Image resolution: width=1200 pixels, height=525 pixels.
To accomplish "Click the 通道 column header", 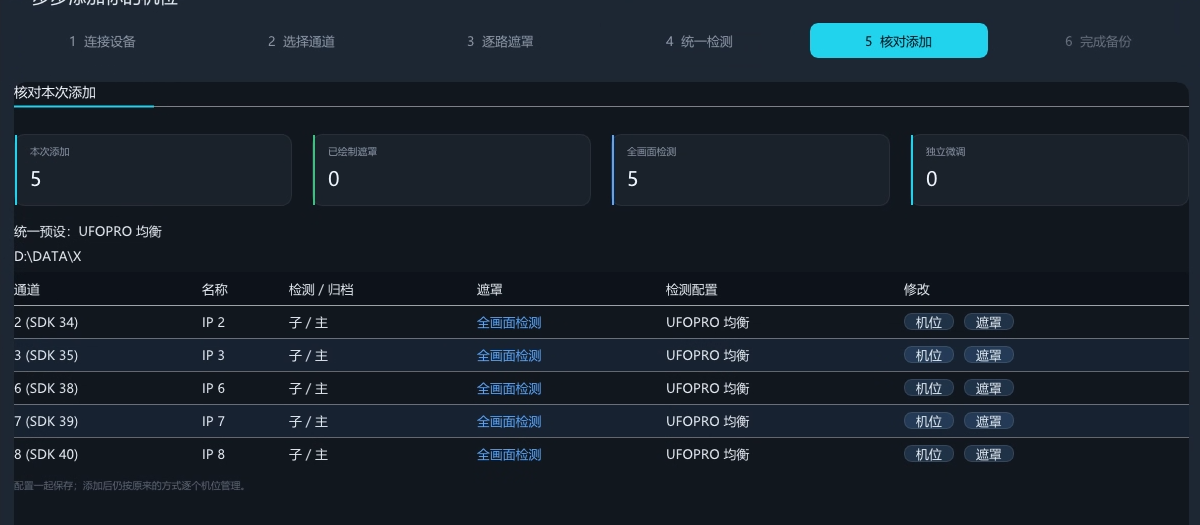I will tap(27, 289).
